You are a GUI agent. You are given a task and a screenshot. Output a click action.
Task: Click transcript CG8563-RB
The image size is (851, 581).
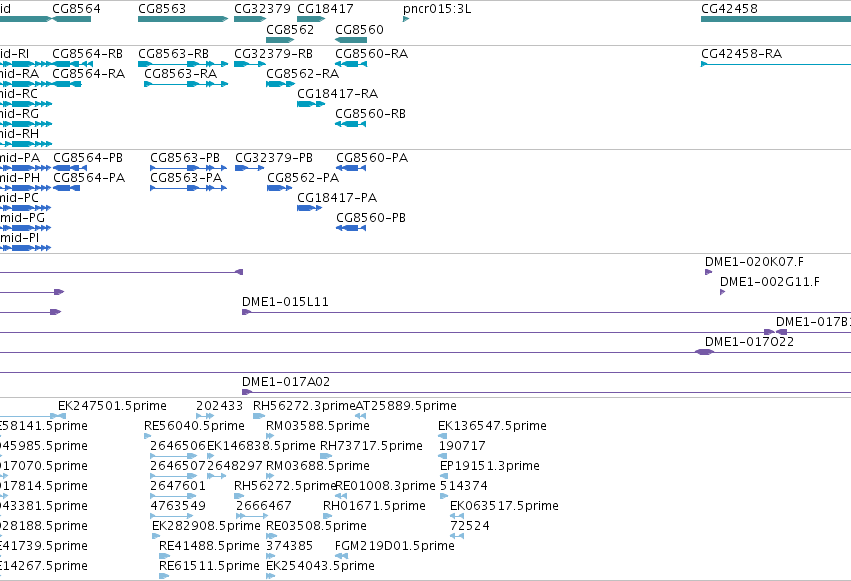click(183, 64)
